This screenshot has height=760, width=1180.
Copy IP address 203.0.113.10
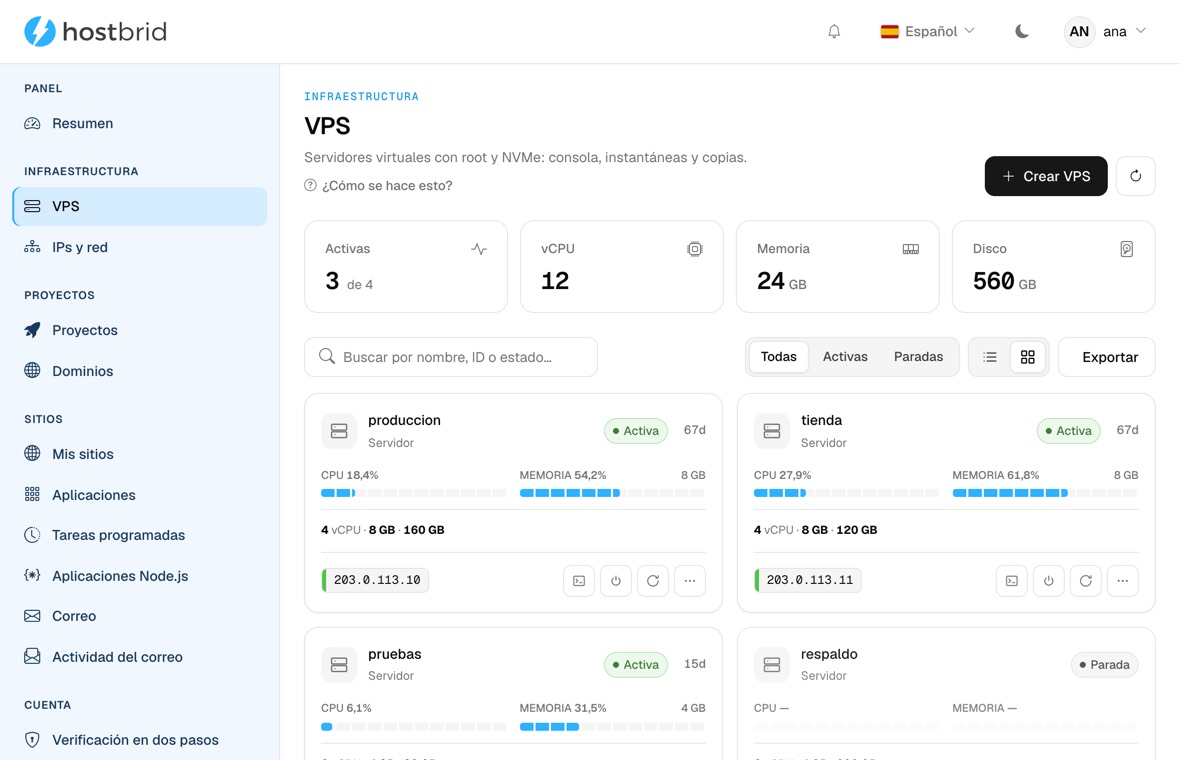pyautogui.click(x=375, y=580)
